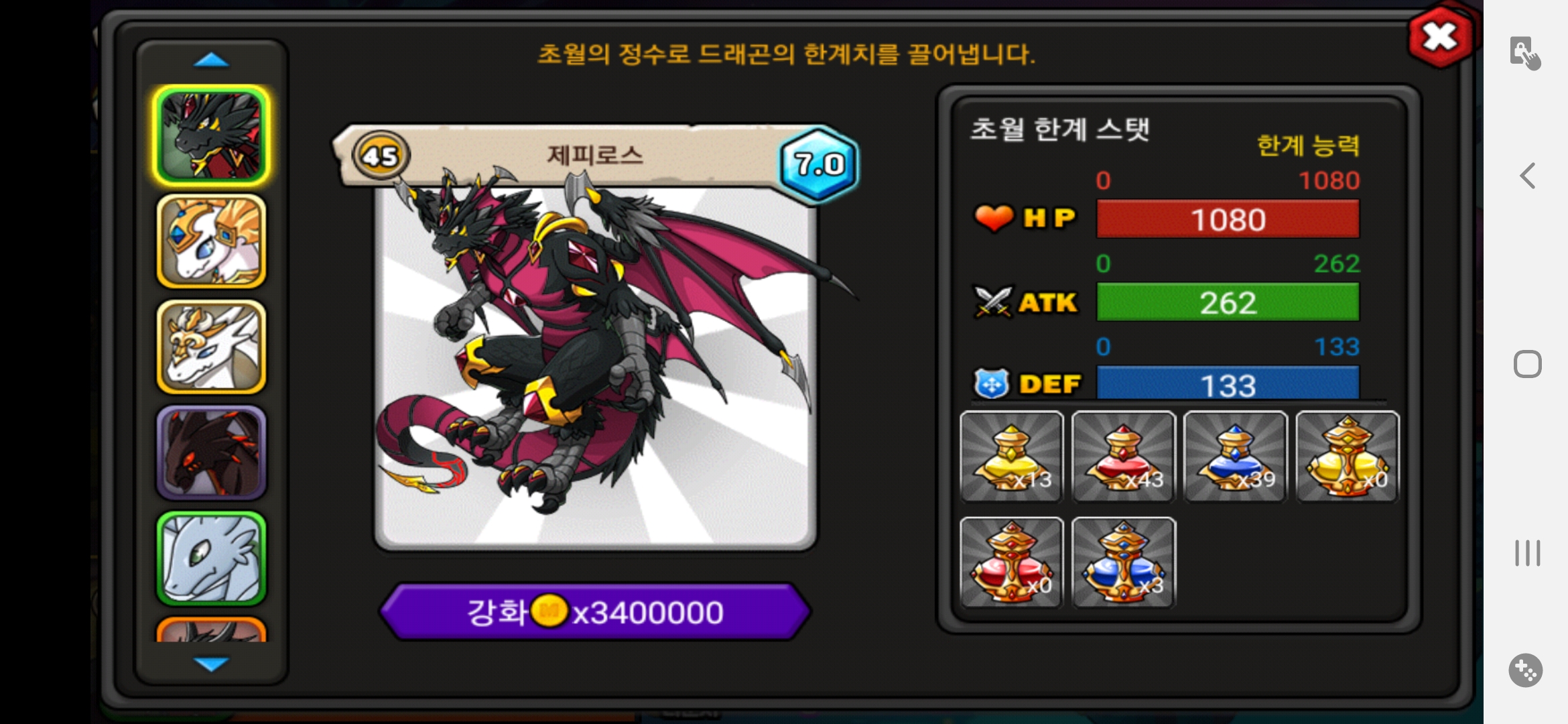Choose the pale blue dragon portrait

211,558
